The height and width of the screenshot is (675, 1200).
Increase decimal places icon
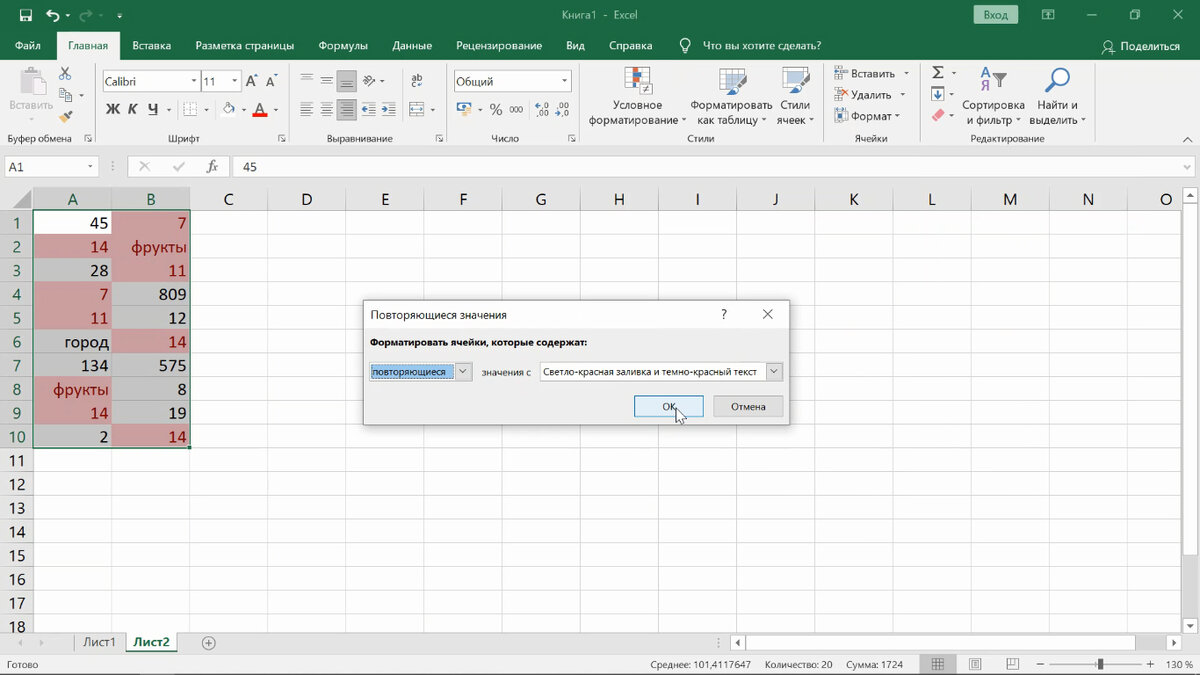(543, 109)
